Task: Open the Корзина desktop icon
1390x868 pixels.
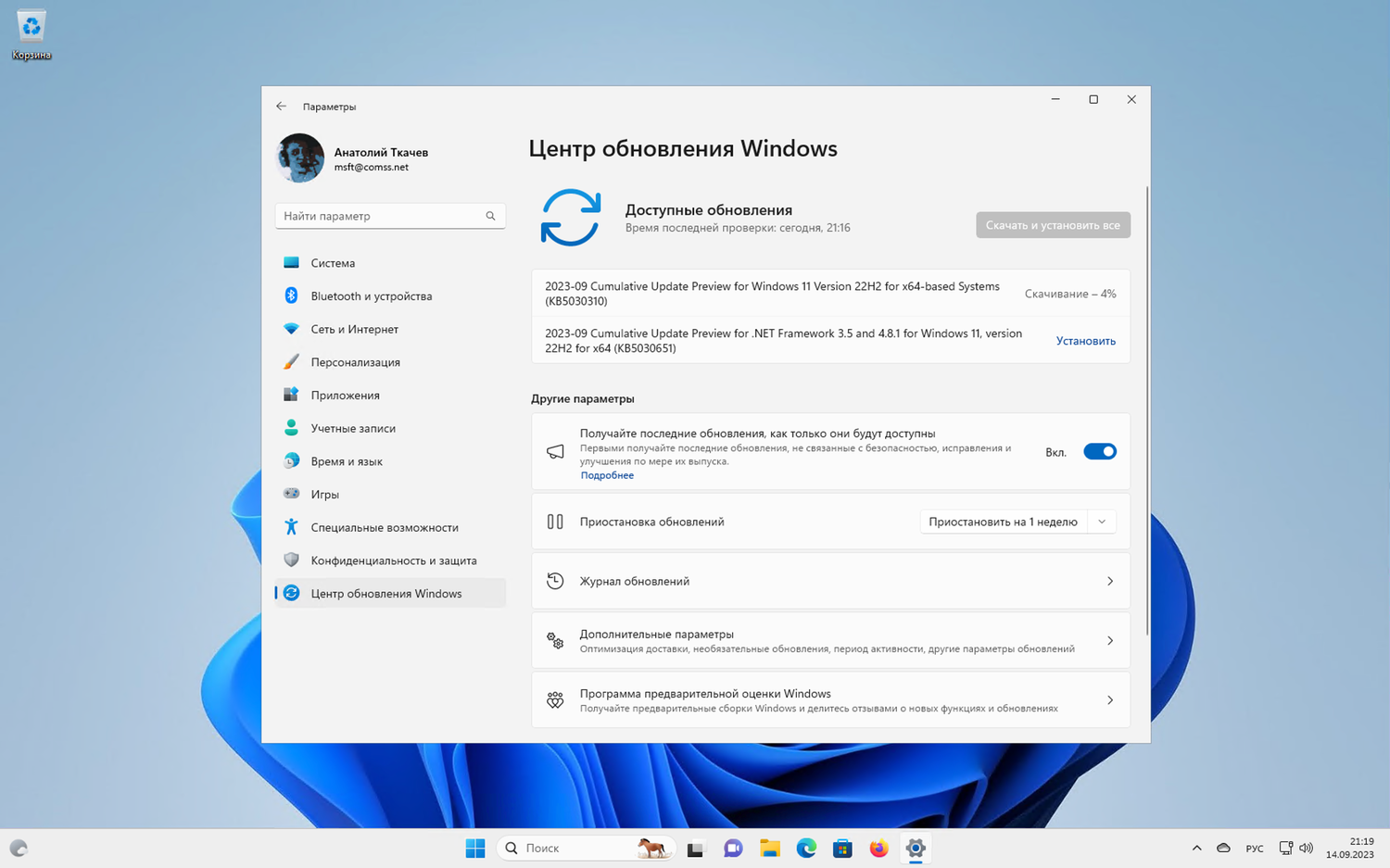Action: click(x=32, y=35)
